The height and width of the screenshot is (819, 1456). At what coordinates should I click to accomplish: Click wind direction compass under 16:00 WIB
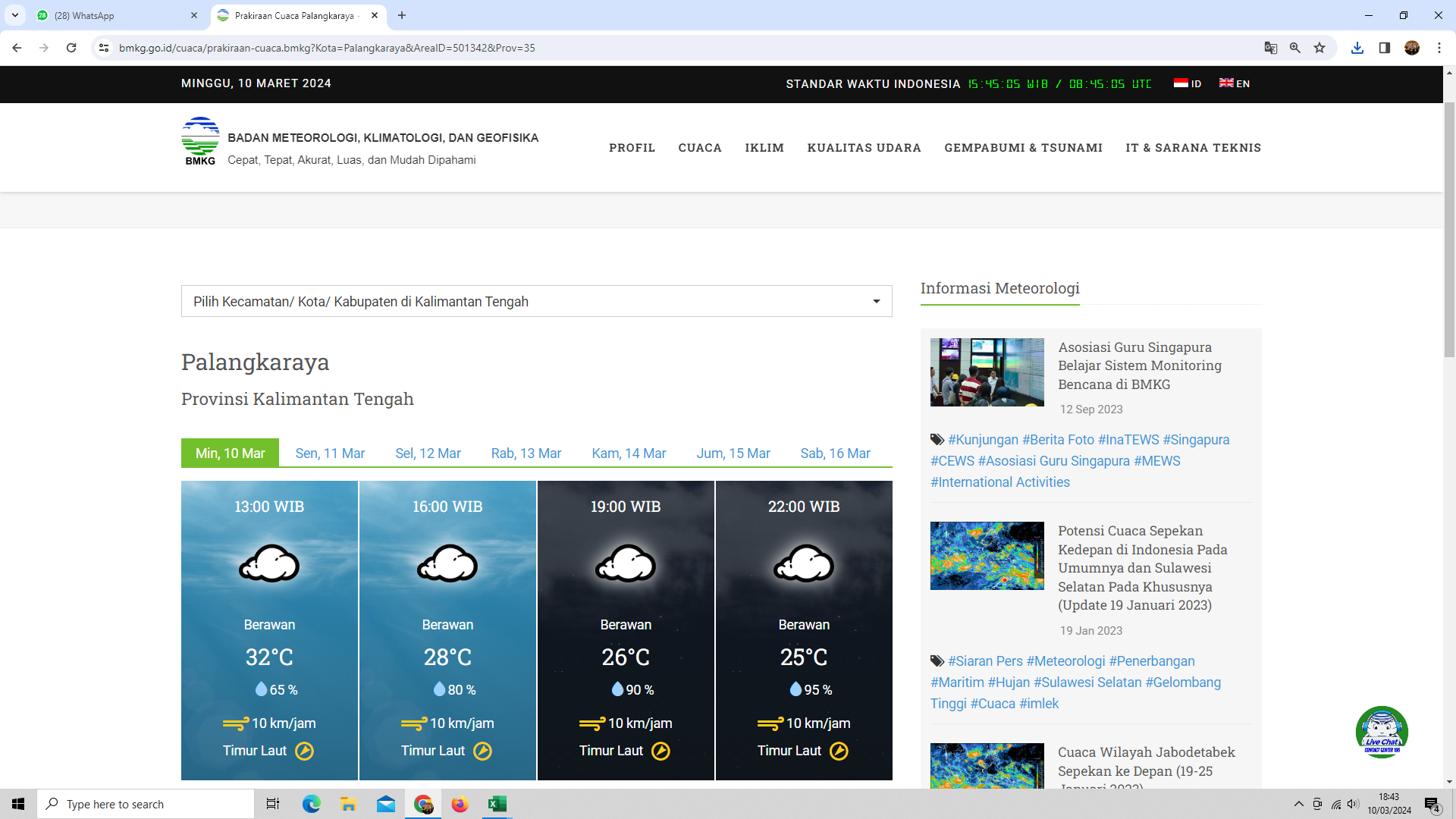click(482, 751)
